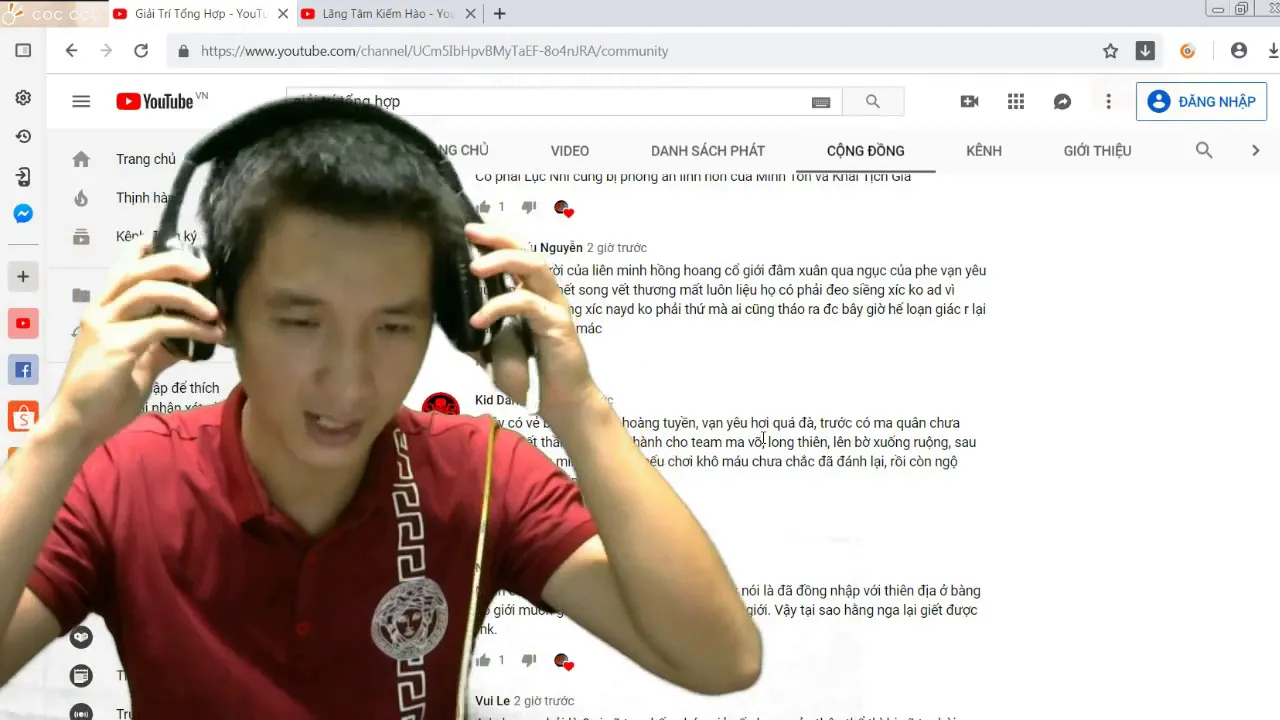
Task: Open the share messages bubble icon
Action: coord(1063,101)
